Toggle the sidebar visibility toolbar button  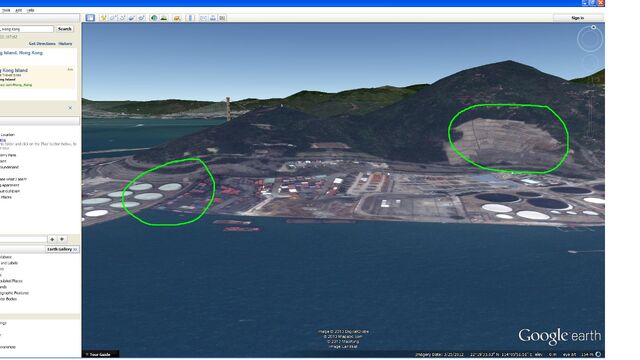90,18
